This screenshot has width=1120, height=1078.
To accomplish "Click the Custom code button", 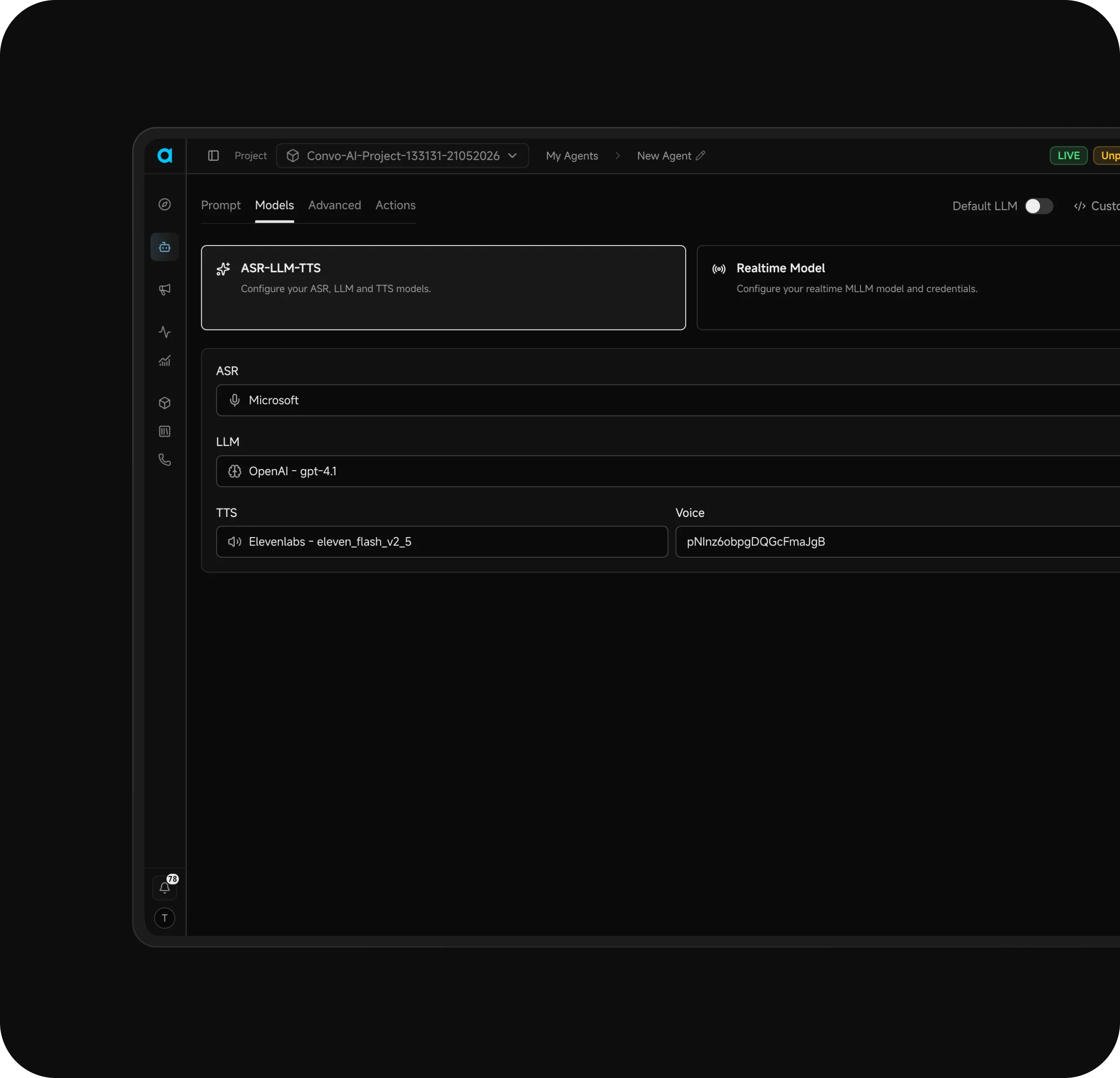I will [x=1097, y=206].
